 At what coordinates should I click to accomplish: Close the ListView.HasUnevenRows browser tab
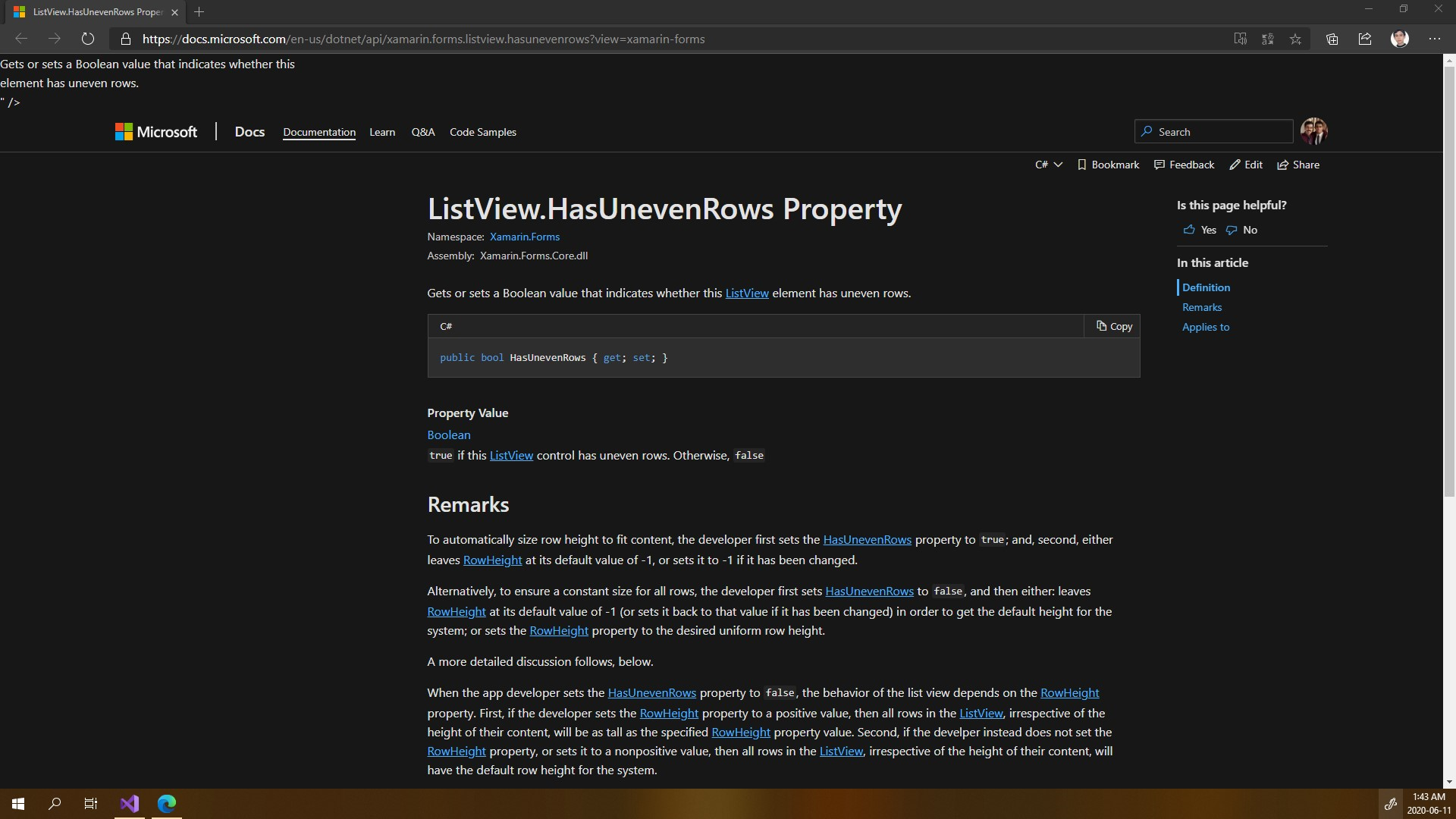pyautogui.click(x=175, y=12)
